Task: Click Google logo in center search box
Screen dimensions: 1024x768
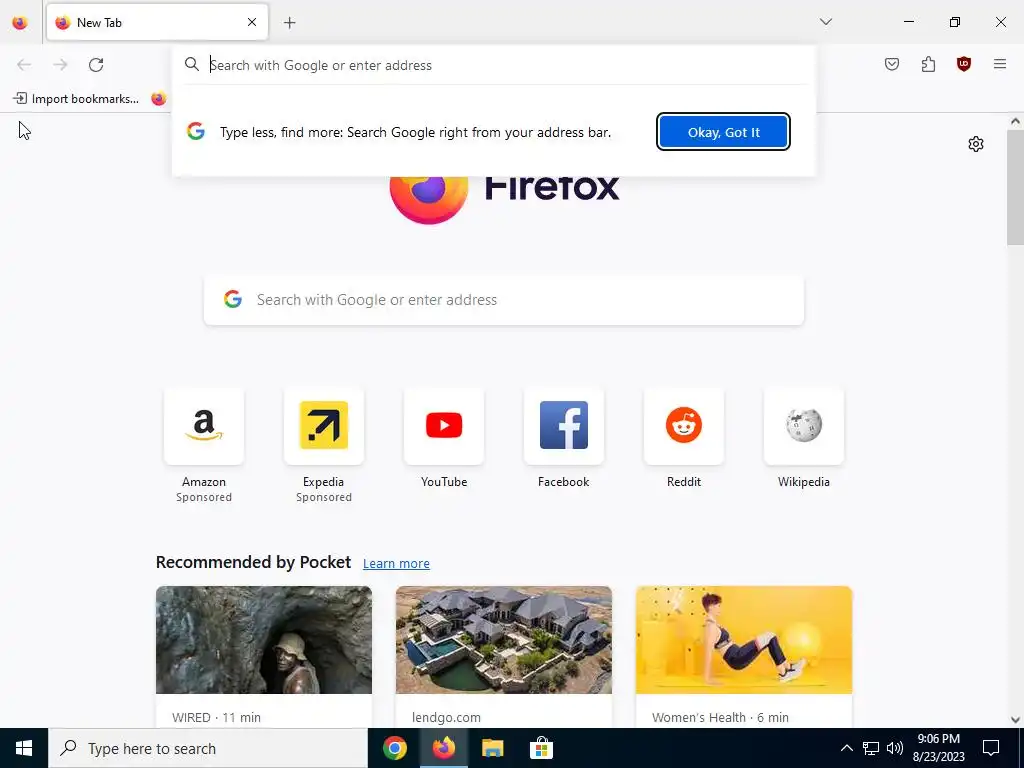Action: coord(233,300)
